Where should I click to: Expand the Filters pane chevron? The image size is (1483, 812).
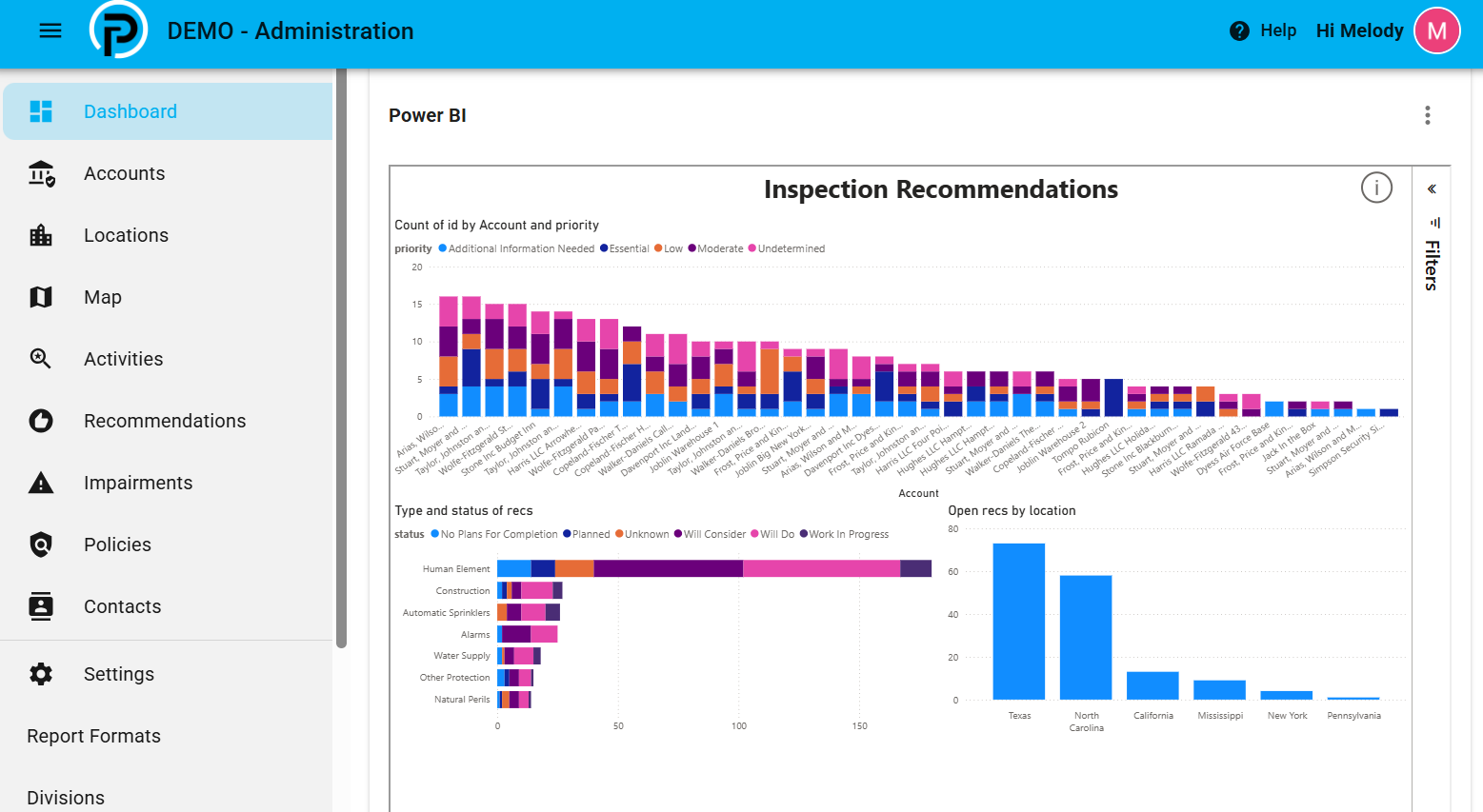pos(1432,189)
